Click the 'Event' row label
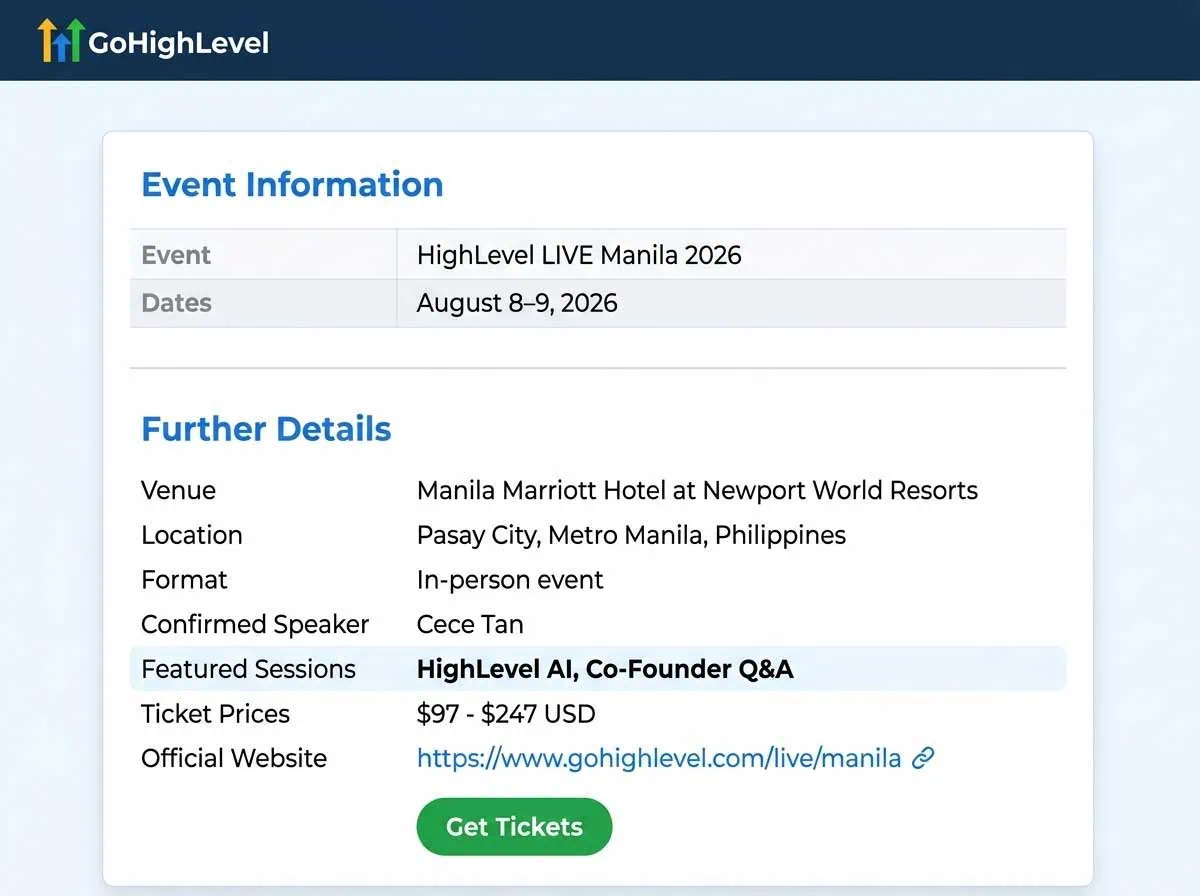 [x=176, y=255]
